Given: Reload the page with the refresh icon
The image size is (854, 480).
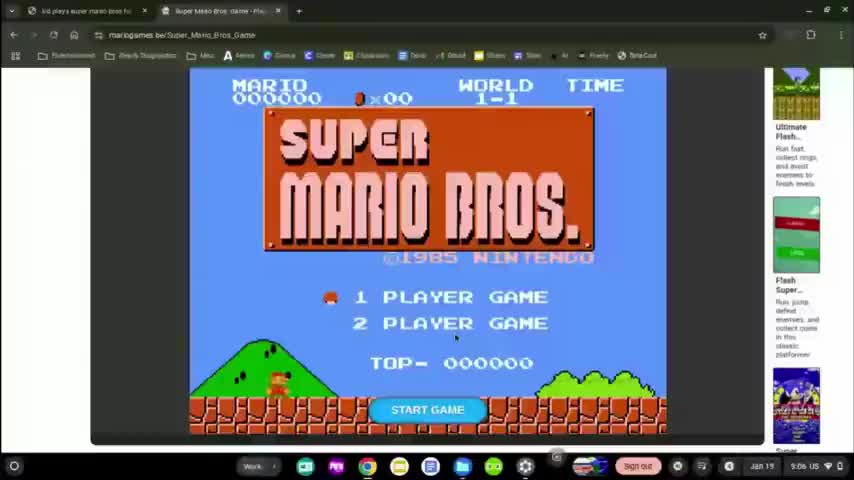Looking at the screenshot, I should [53, 35].
